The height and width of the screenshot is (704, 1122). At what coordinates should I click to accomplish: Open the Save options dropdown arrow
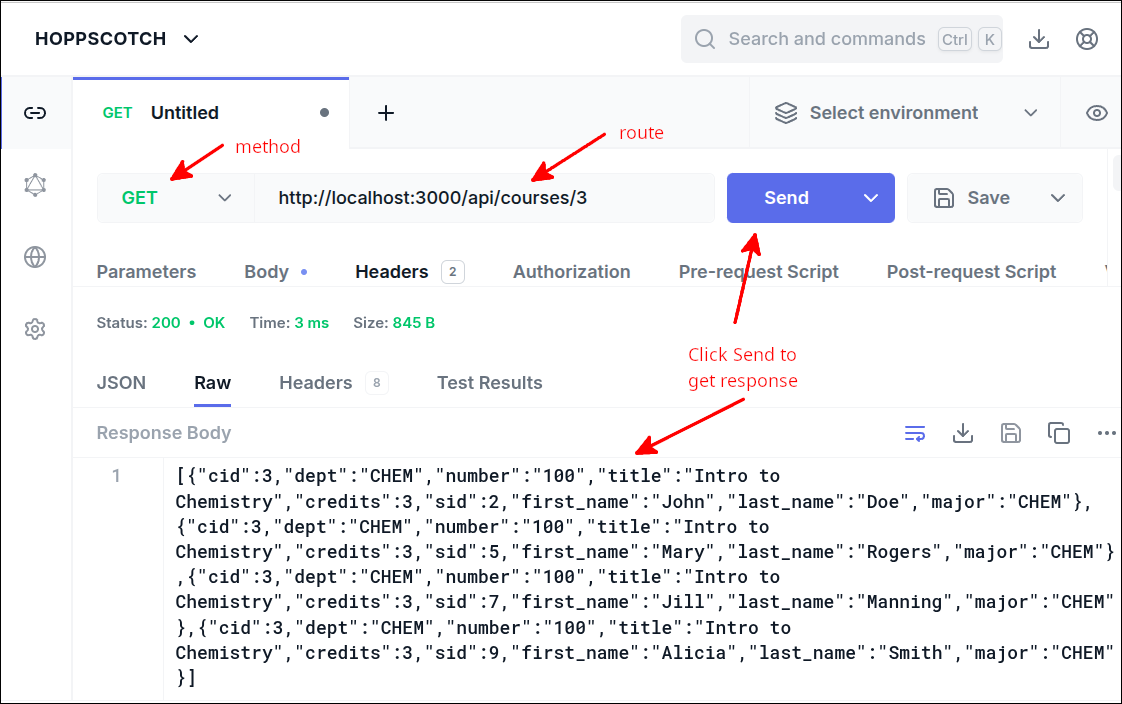pyautogui.click(x=1058, y=198)
